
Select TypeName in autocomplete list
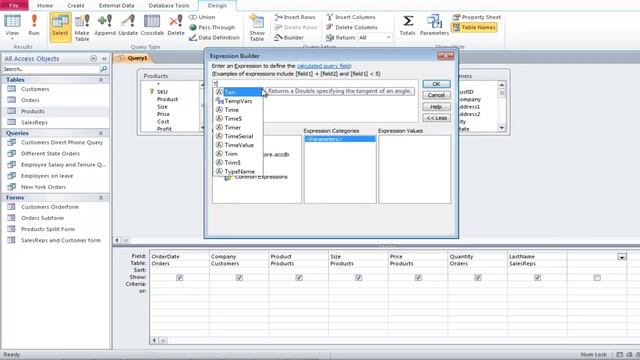pyautogui.click(x=238, y=171)
